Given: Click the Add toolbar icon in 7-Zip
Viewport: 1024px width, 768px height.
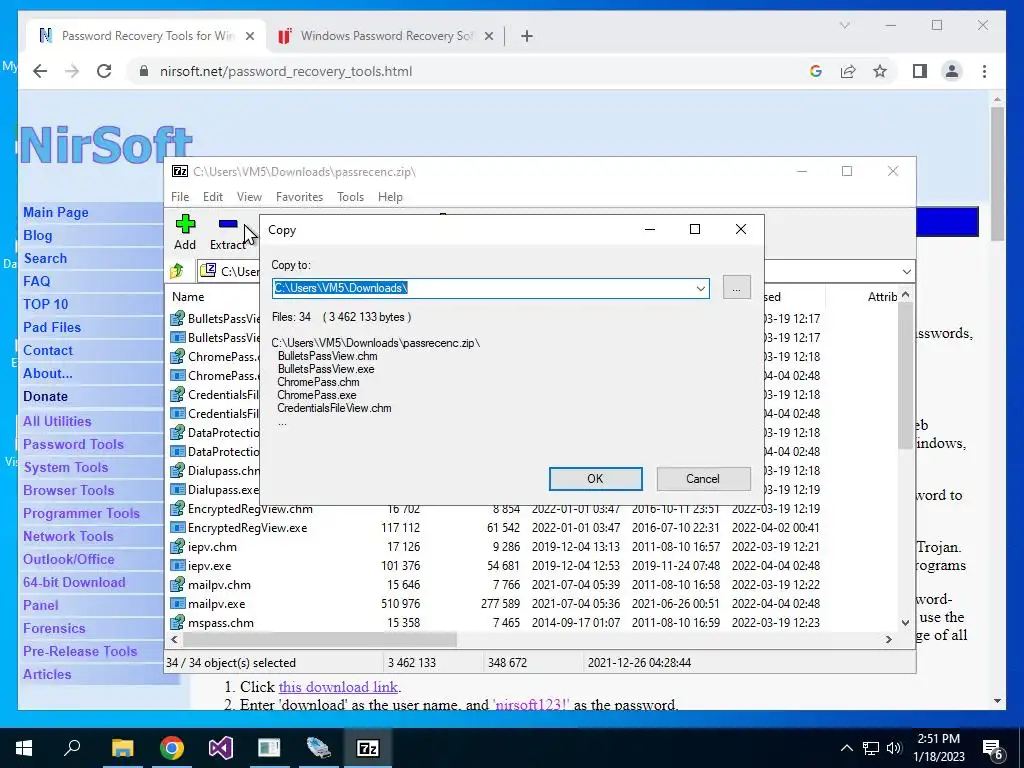Looking at the screenshot, I should pyautogui.click(x=185, y=232).
